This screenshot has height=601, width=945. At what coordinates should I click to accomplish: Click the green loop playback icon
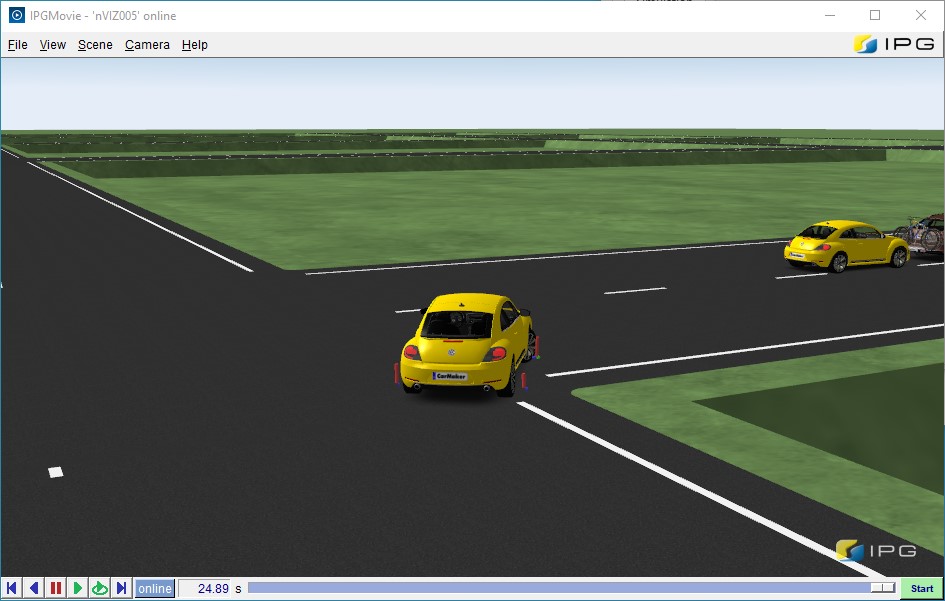[x=99, y=588]
